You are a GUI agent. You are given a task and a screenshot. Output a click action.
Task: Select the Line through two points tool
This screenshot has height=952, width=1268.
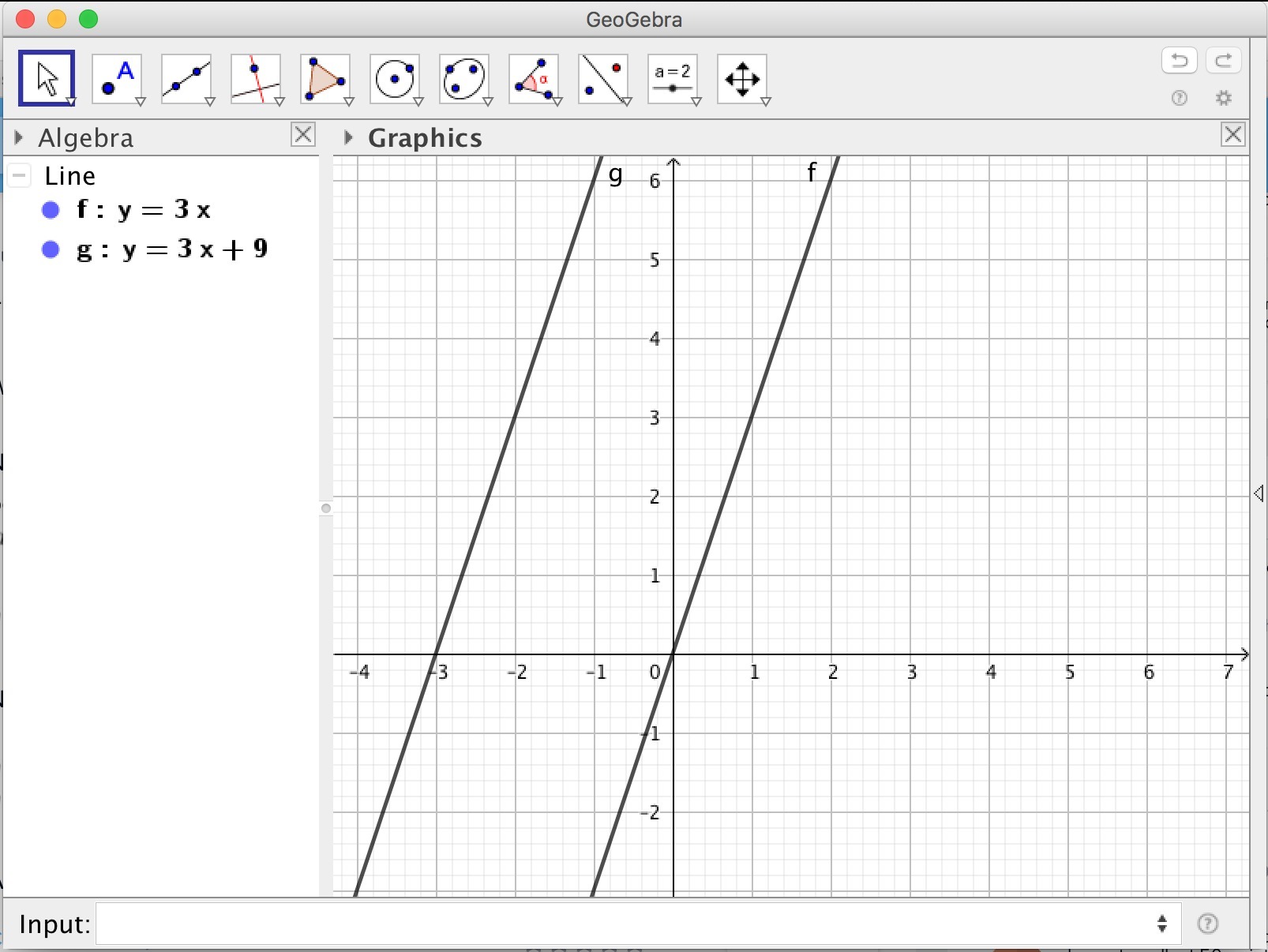click(x=186, y=78)
